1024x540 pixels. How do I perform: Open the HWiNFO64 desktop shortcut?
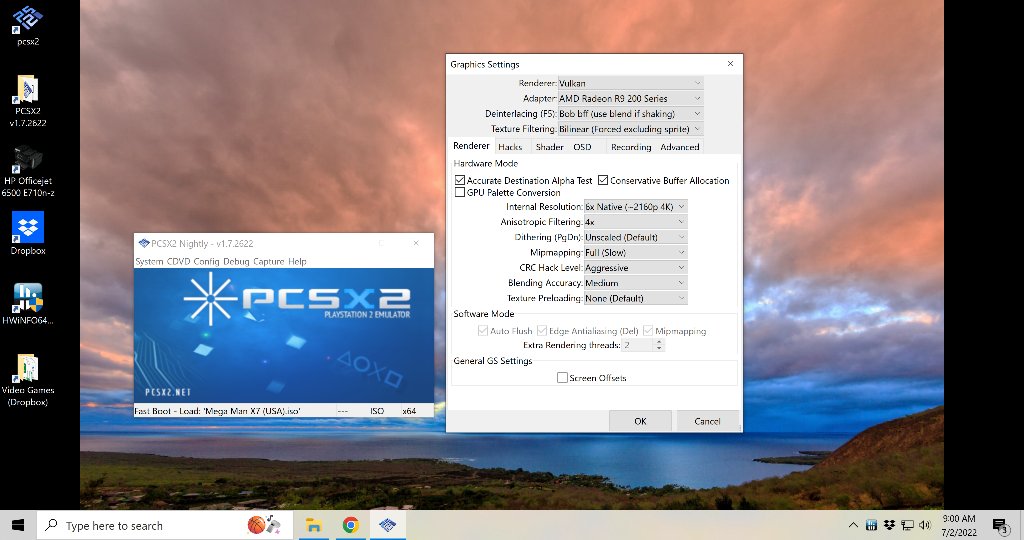27,304
